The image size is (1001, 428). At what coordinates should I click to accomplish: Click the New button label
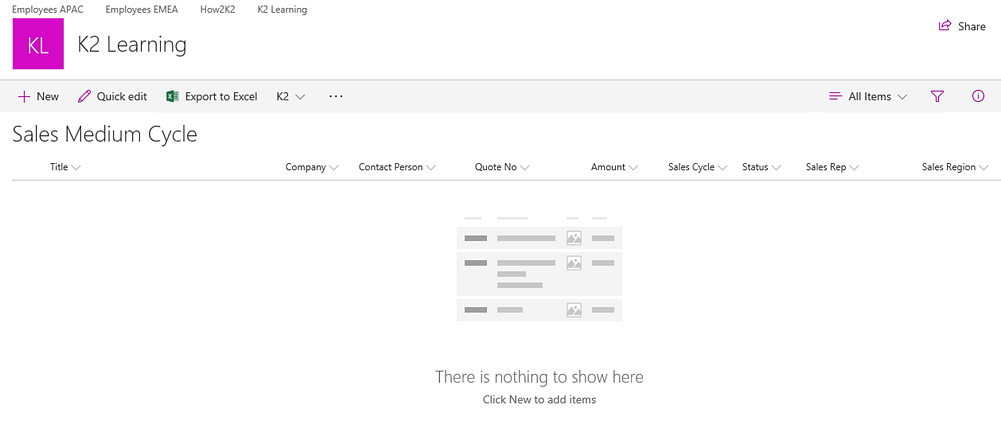[x=48, y=96]
